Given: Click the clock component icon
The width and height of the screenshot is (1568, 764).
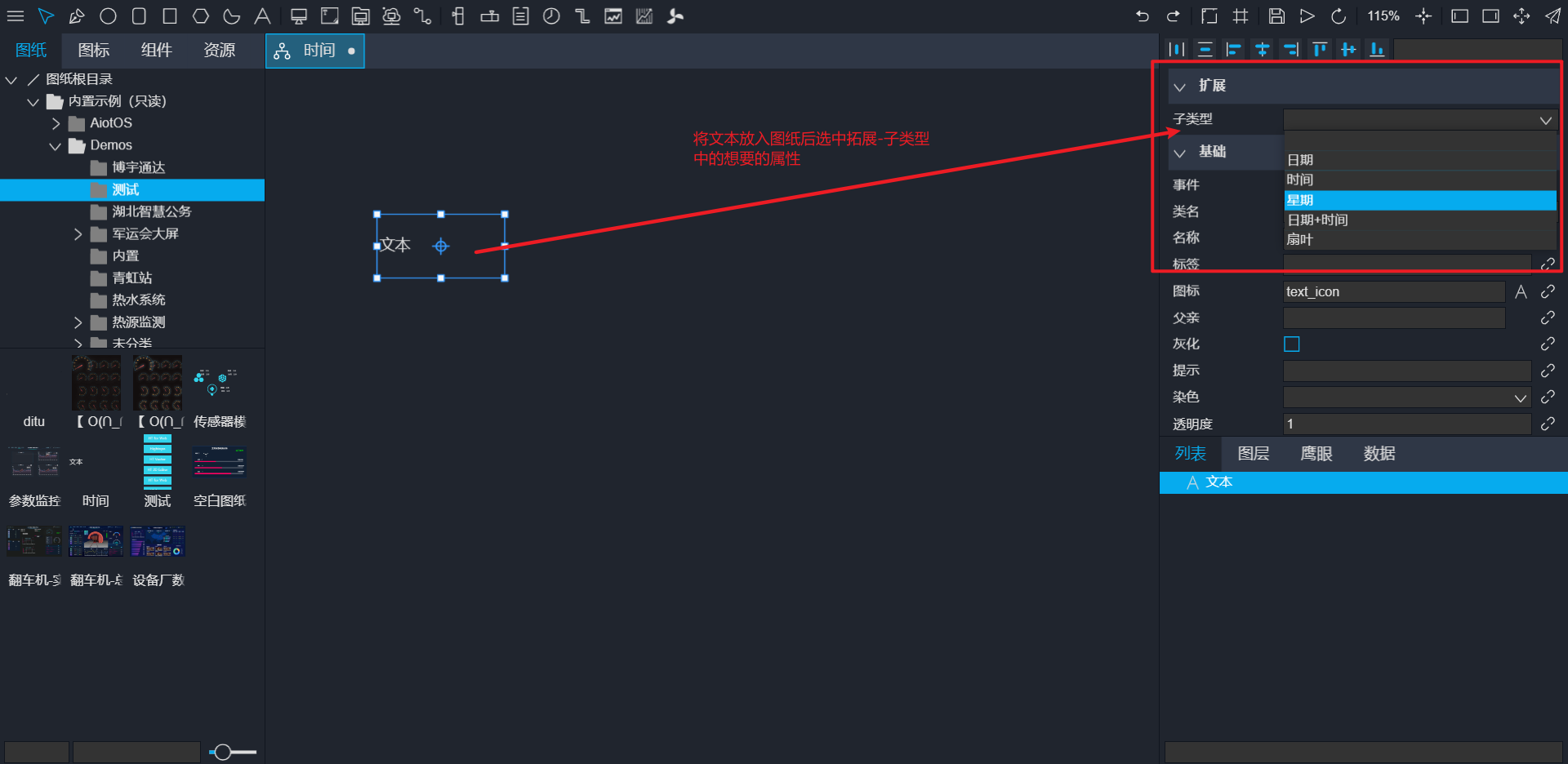Looking at the screenshot, I should pos(551,16).
